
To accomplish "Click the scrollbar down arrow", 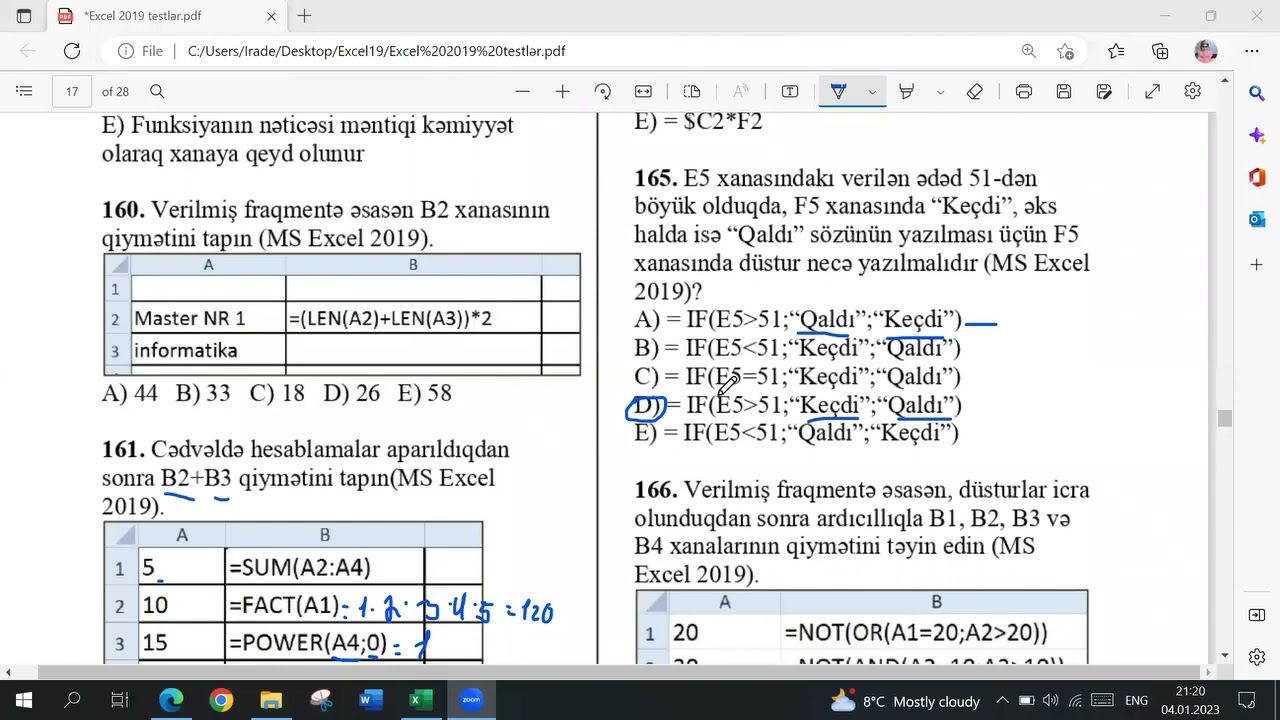I will (1225, 656).
